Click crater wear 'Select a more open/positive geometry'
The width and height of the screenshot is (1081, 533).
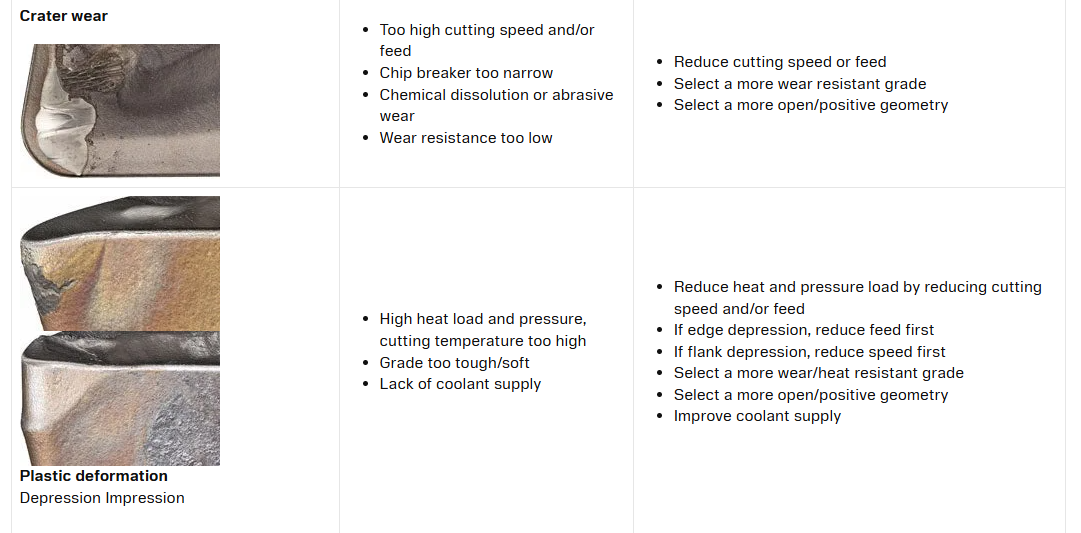coord(811,105)
